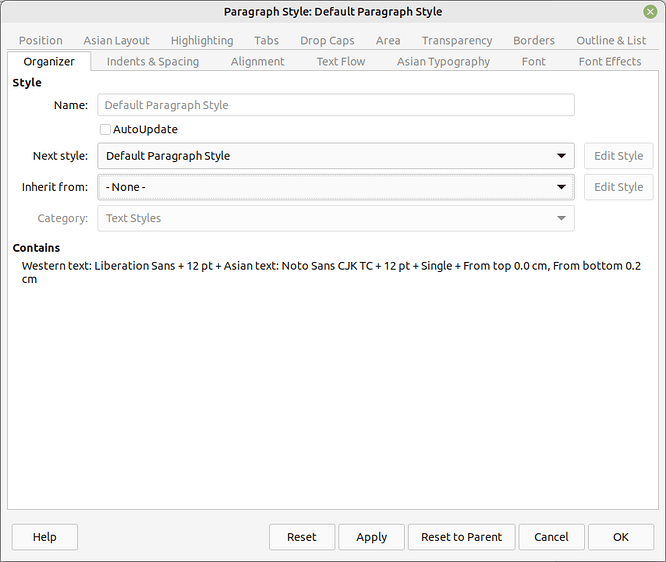
Task: Apply the style changes
Action: click(371, 537)
